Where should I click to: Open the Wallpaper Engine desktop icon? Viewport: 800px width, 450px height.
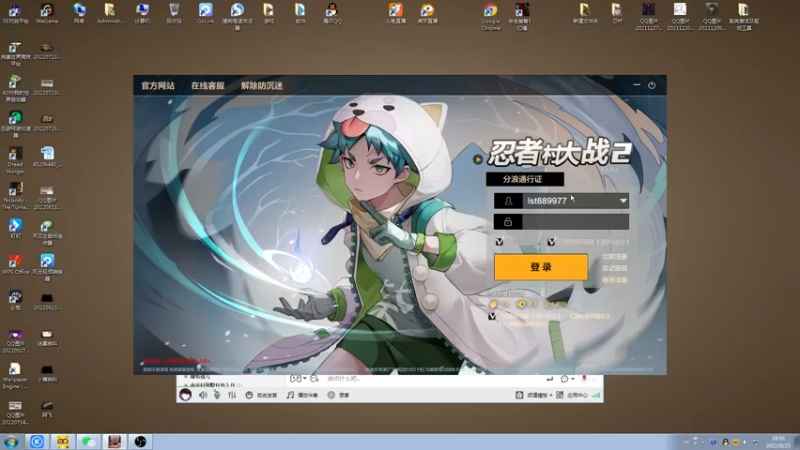pyautogui.click(x=15, y=376)
